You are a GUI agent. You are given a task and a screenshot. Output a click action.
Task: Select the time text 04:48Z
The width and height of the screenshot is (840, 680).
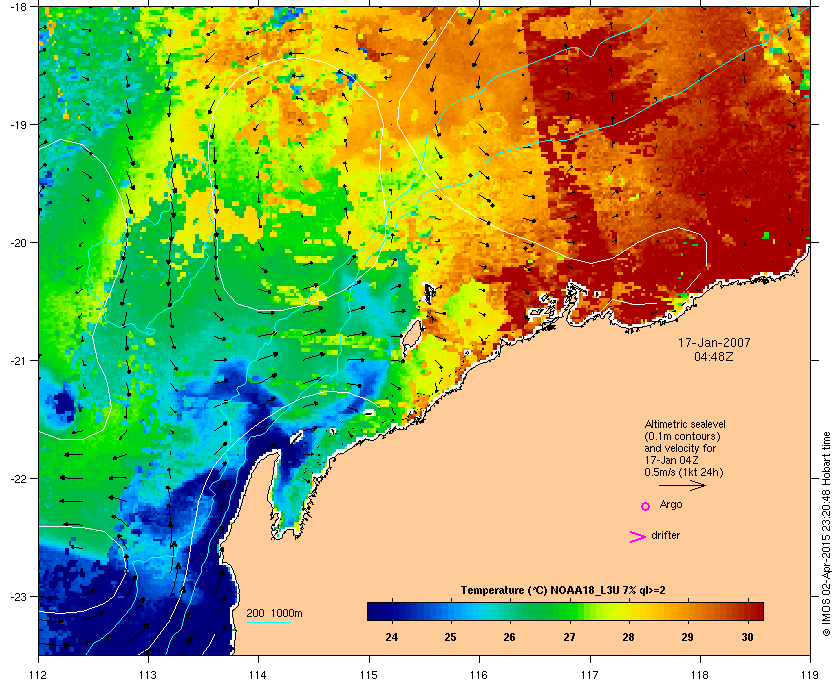(x=714, y=356)
